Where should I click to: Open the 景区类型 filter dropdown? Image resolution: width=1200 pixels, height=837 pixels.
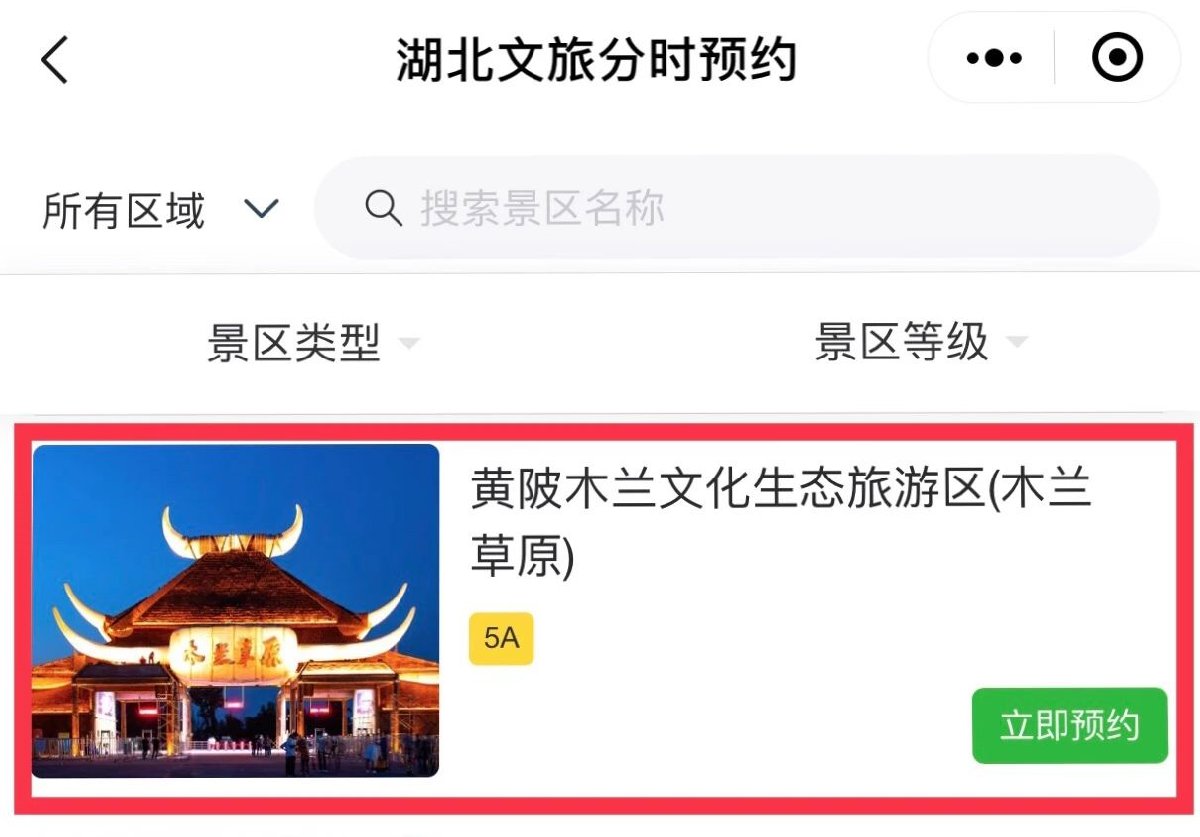(x=313, y=343)
